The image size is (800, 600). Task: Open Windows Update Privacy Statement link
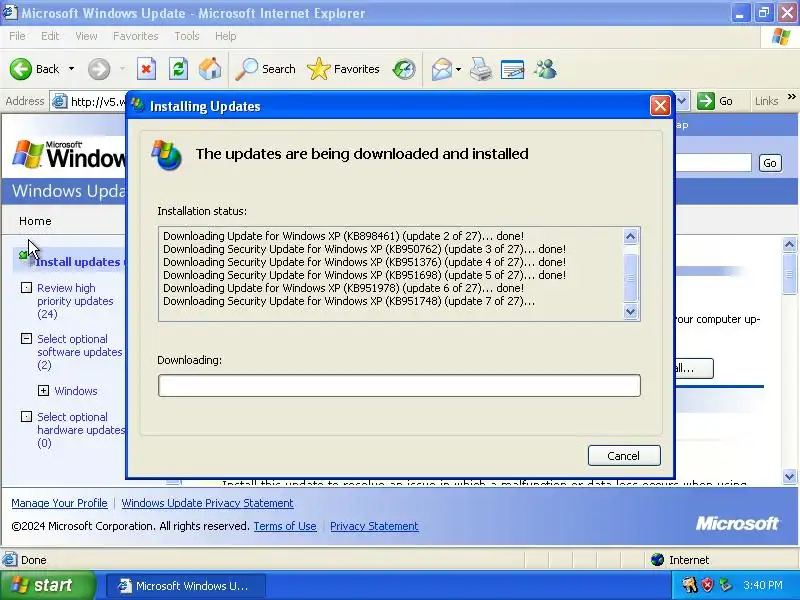[207, 503]
